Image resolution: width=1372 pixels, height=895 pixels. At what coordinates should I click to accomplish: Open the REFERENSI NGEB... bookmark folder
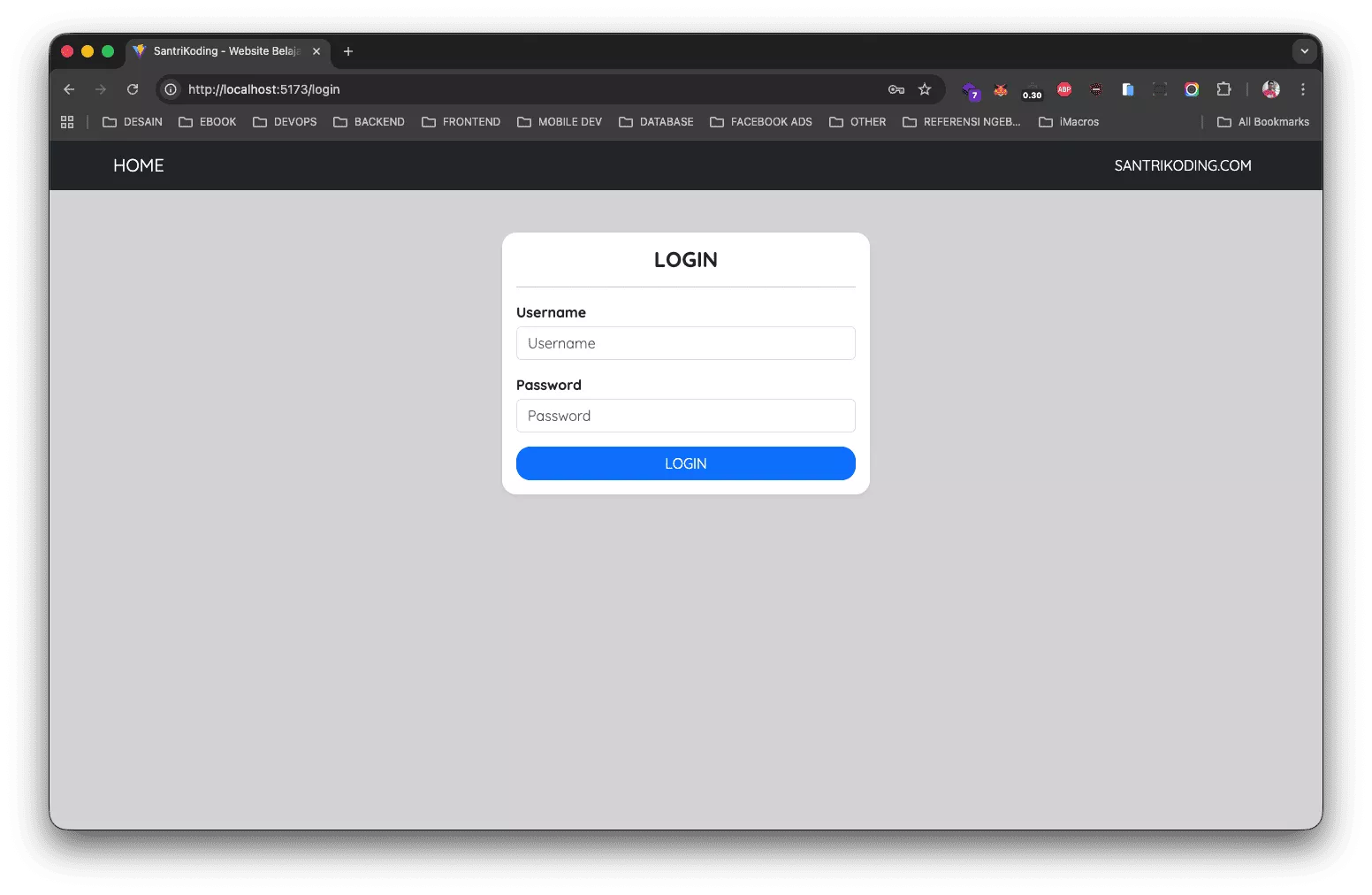962,122
